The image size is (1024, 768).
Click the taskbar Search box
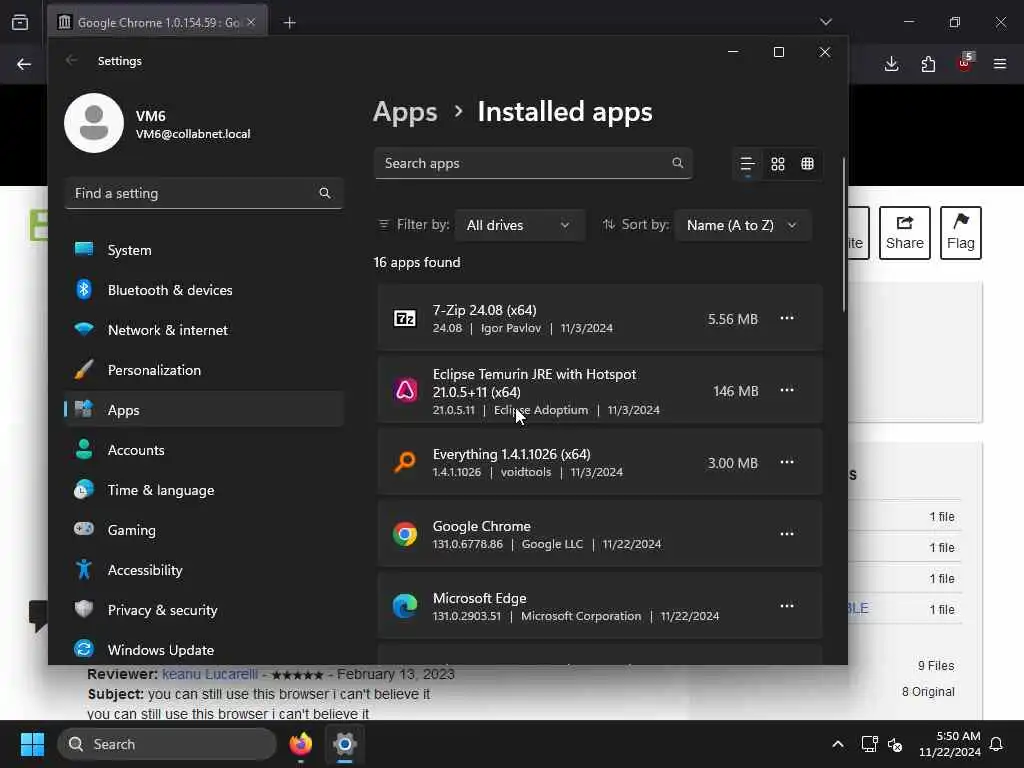167,744
